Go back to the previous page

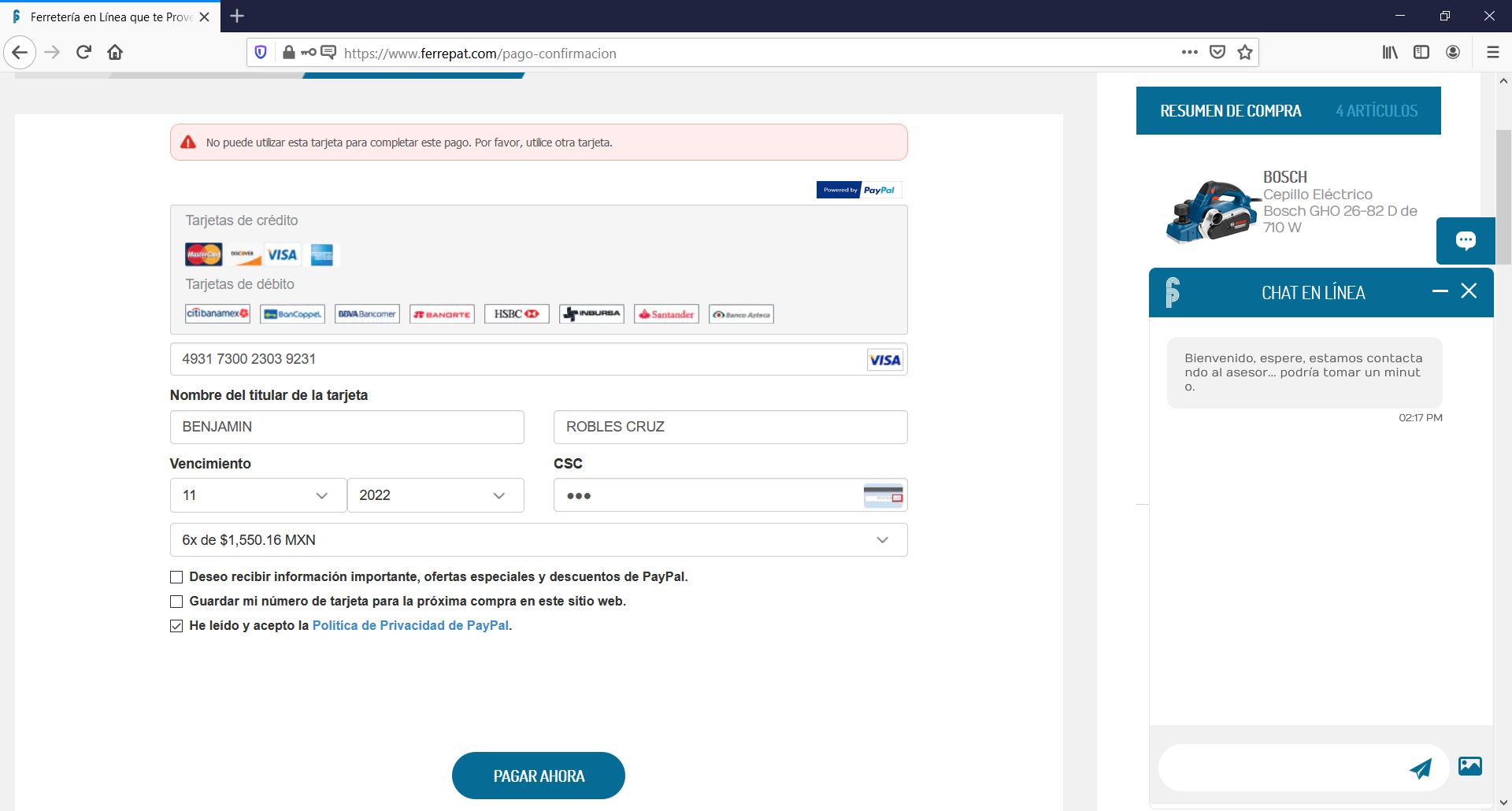click(x=20, y=53)
